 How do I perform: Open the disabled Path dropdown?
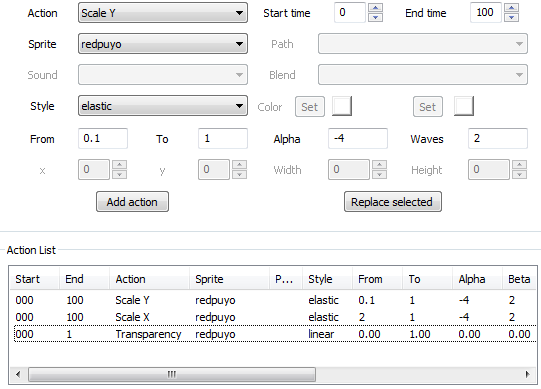tap(423, 44)
